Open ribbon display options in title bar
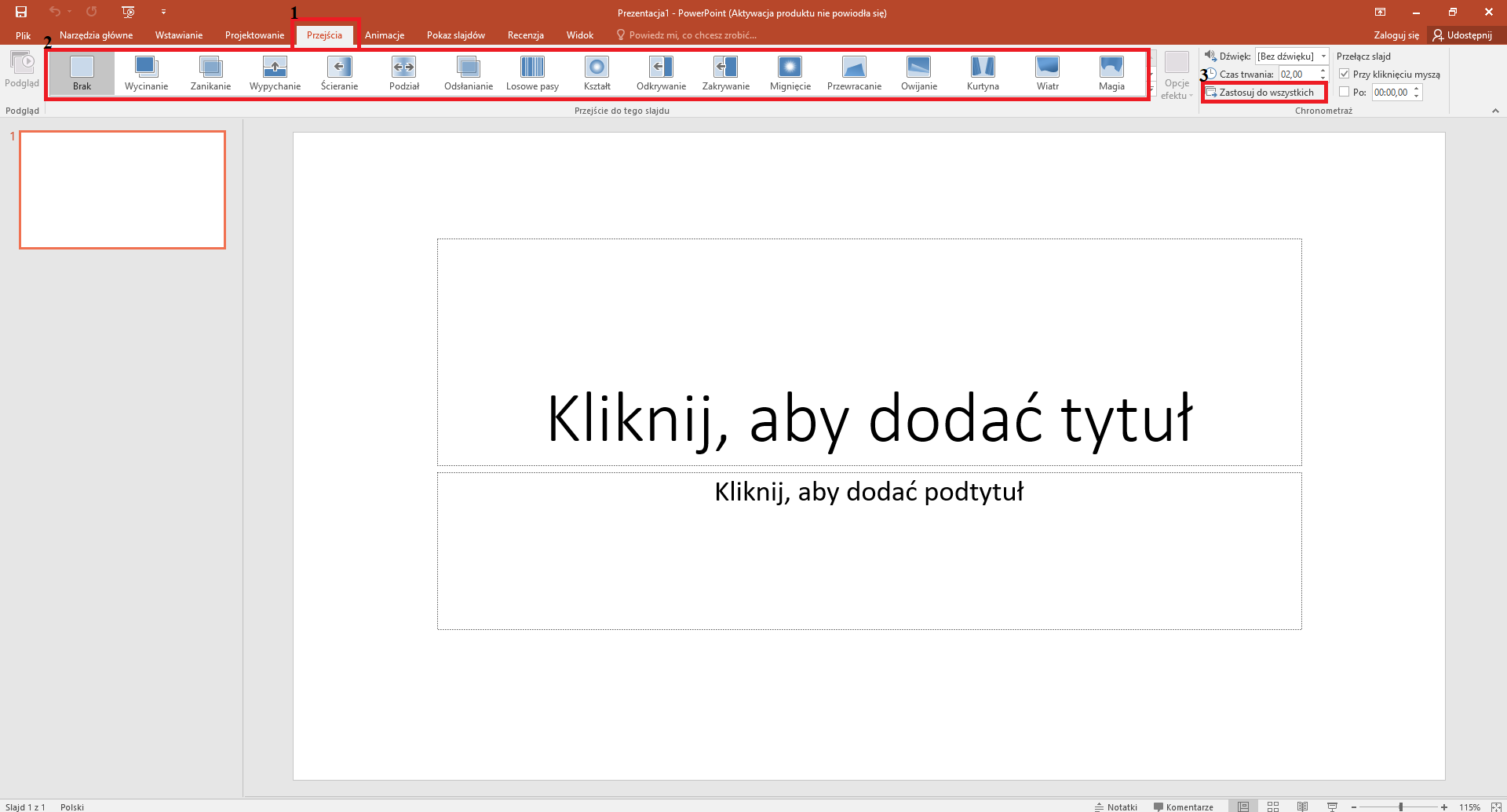The height and width of the screenshot is (812, 1507). 1380,12
